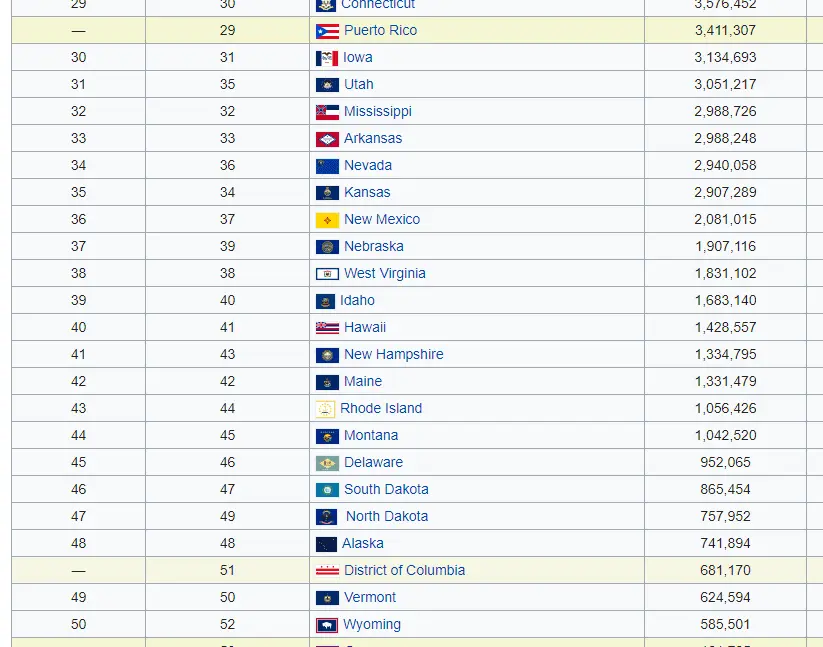823x647 pixels.
Task: Click the Iowa state flag icon
Action: point(327,58)
